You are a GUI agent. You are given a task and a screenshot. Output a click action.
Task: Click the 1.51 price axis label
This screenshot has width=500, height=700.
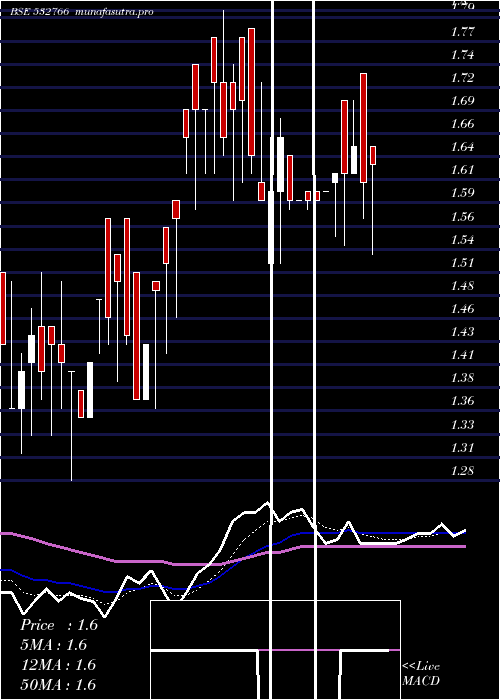[x=462, y=262]
